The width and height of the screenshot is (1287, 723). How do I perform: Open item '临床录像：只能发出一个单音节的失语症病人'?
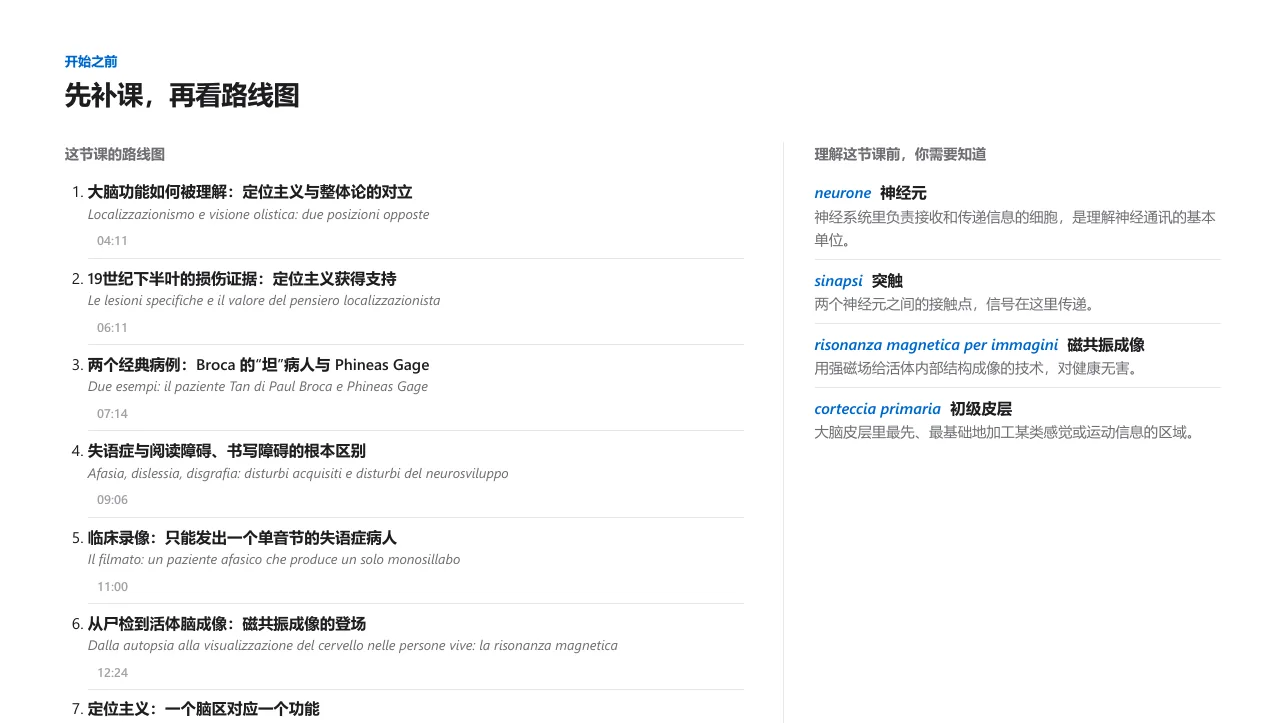[x=242, y=538]
